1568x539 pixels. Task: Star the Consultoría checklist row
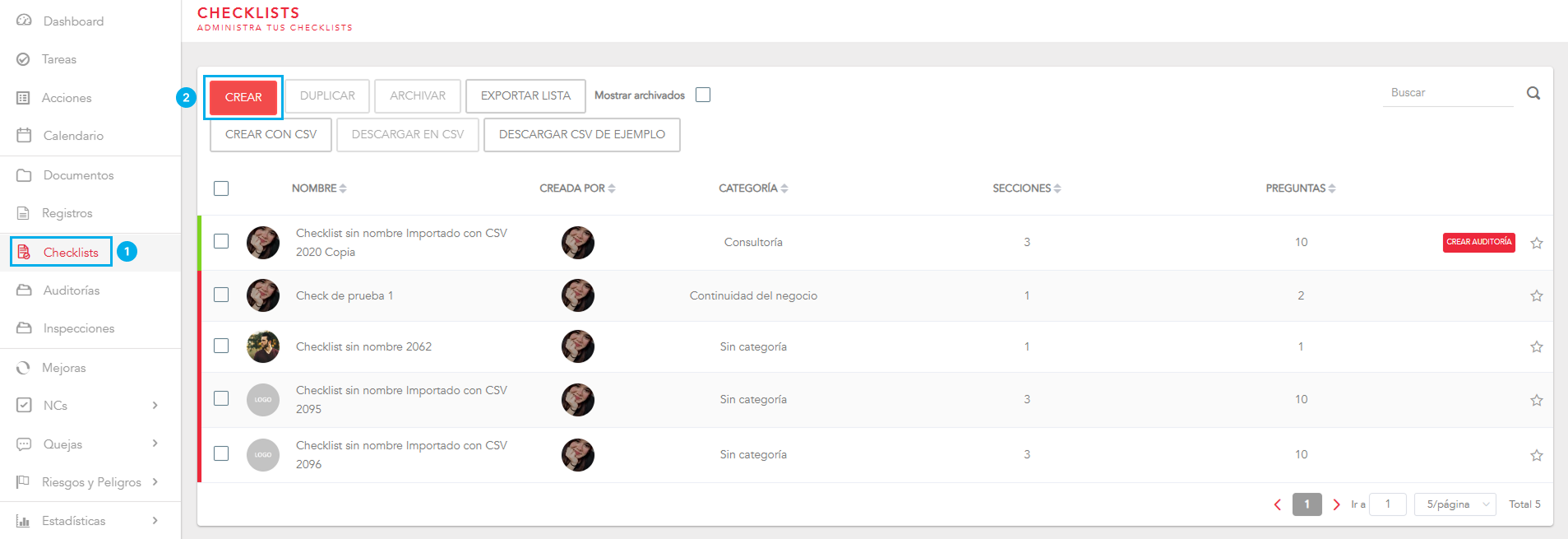coord(1536,243)
